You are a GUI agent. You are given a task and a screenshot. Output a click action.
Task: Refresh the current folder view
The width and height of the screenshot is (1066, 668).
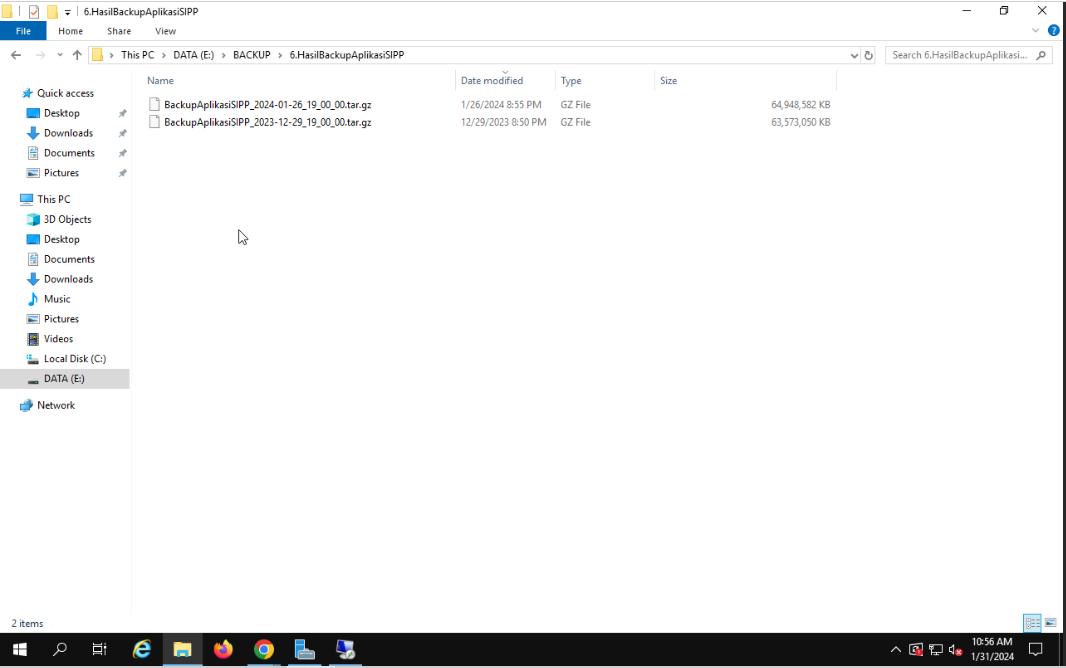[868, 55]
